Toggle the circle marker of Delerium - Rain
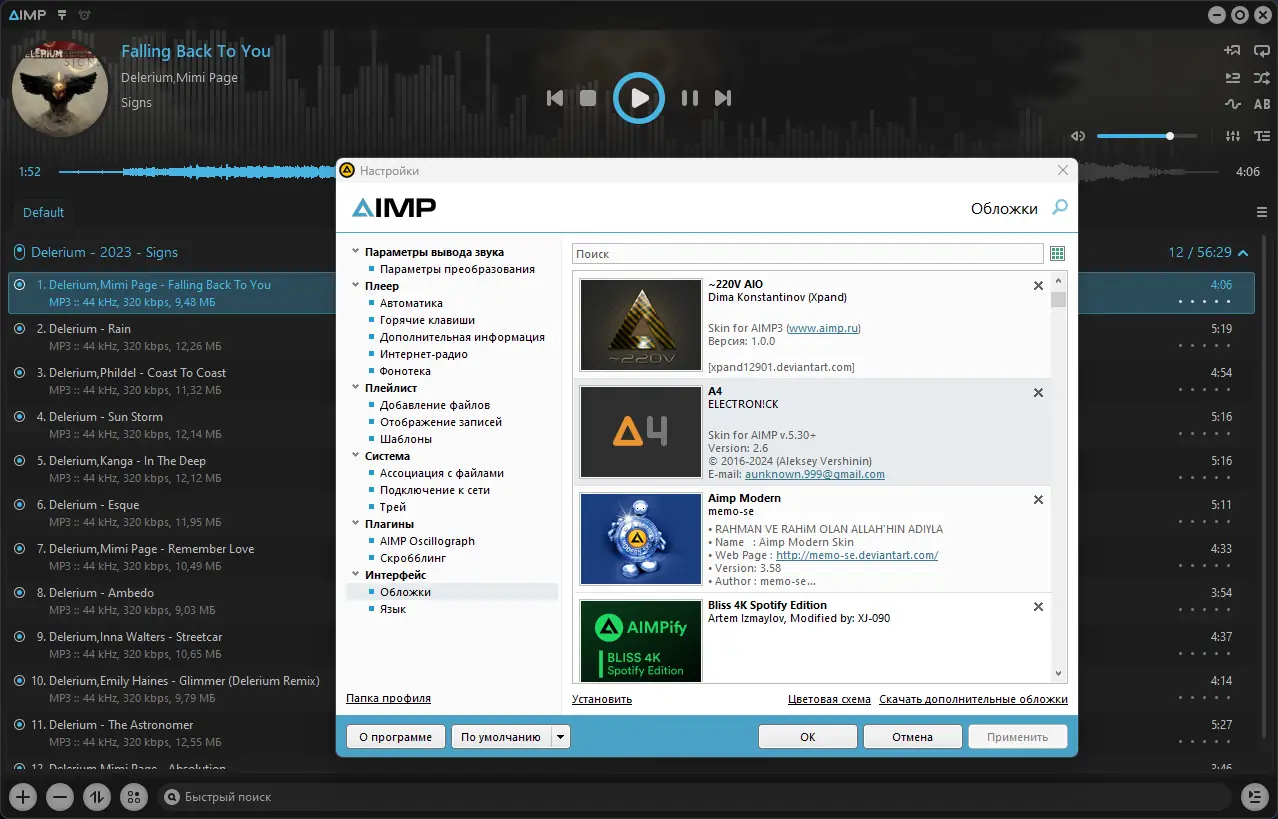Screen dimensions: 1278x819 coord(19,328)
